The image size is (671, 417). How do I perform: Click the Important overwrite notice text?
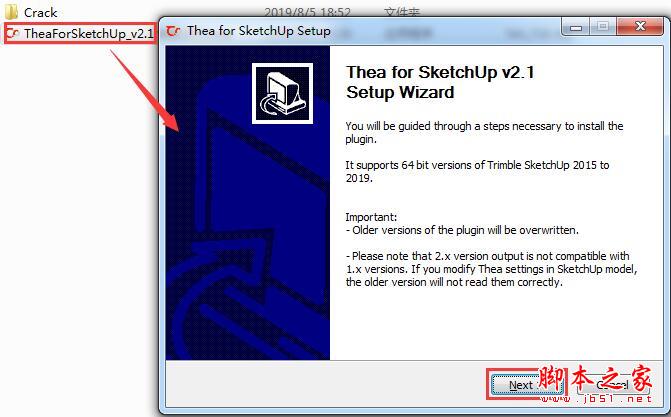[462, 223]
